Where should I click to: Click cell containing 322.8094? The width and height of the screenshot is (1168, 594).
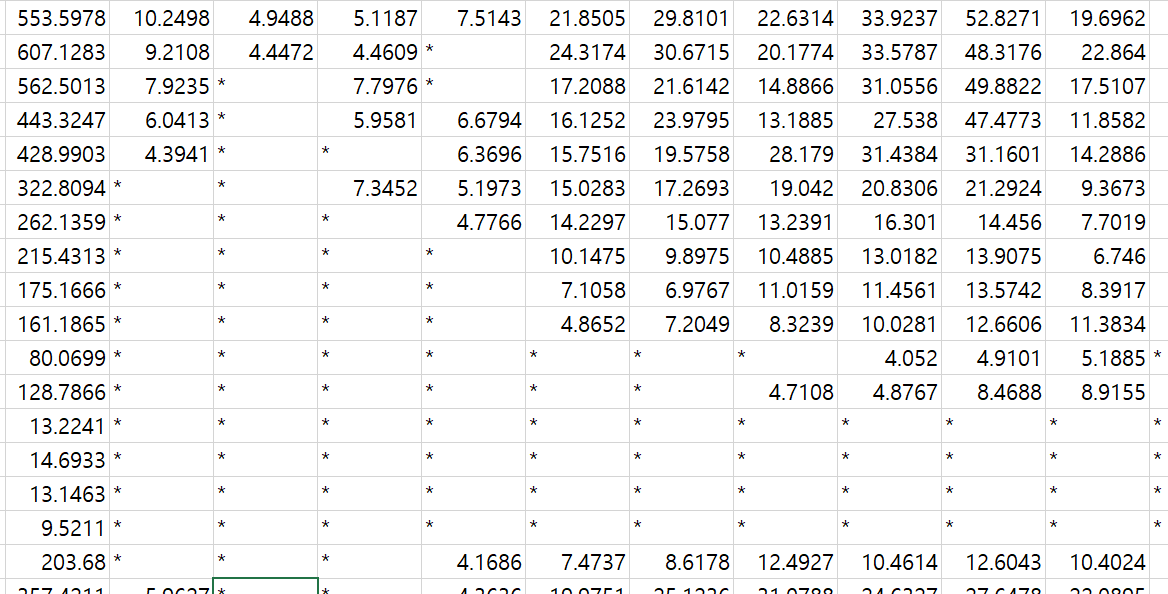[x=62, y=188]
